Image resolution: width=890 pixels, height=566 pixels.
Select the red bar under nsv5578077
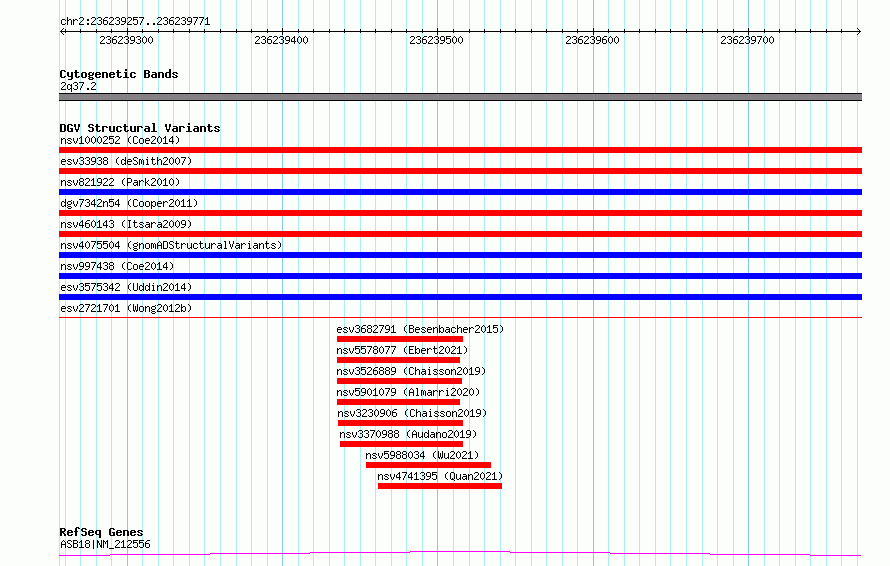click(x=398, y=360)
